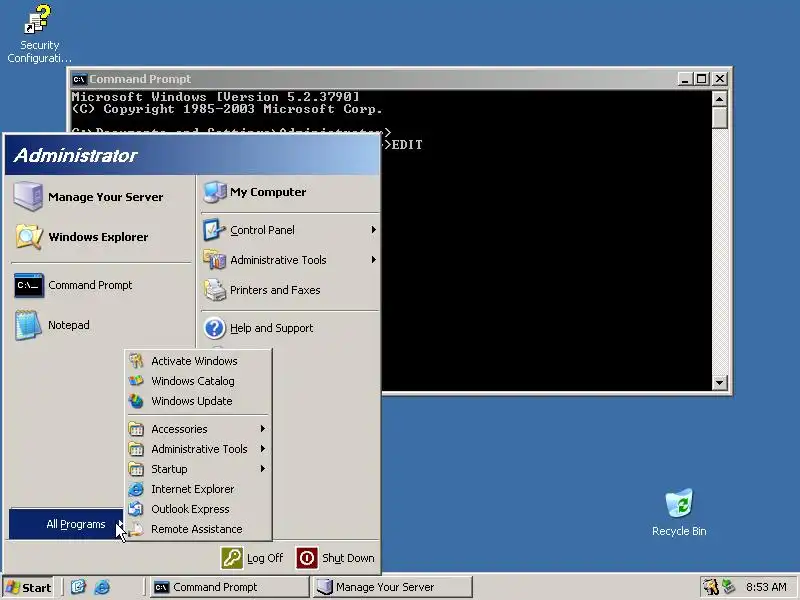Choose Windows Catalog entry
Screen dimensions: 800x600
pos(198,381)
